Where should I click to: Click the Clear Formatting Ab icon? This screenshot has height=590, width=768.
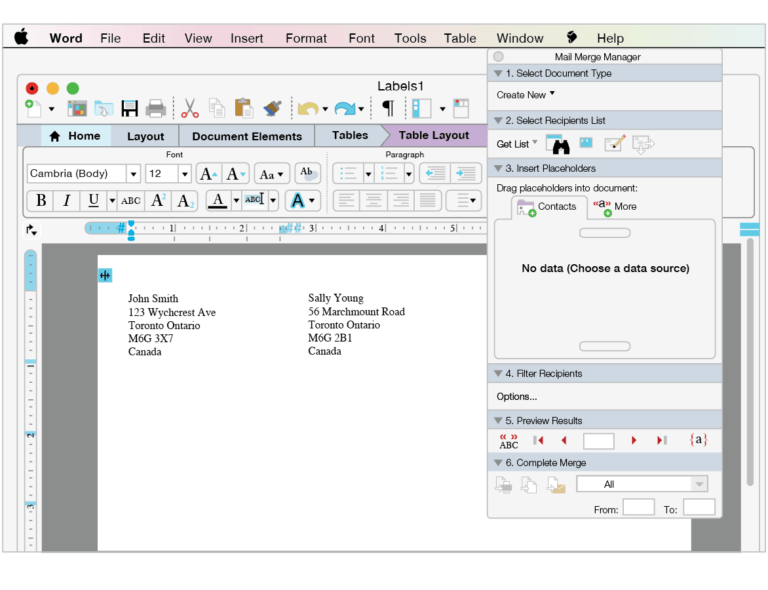pyautogui.click(x=308, y=173)
